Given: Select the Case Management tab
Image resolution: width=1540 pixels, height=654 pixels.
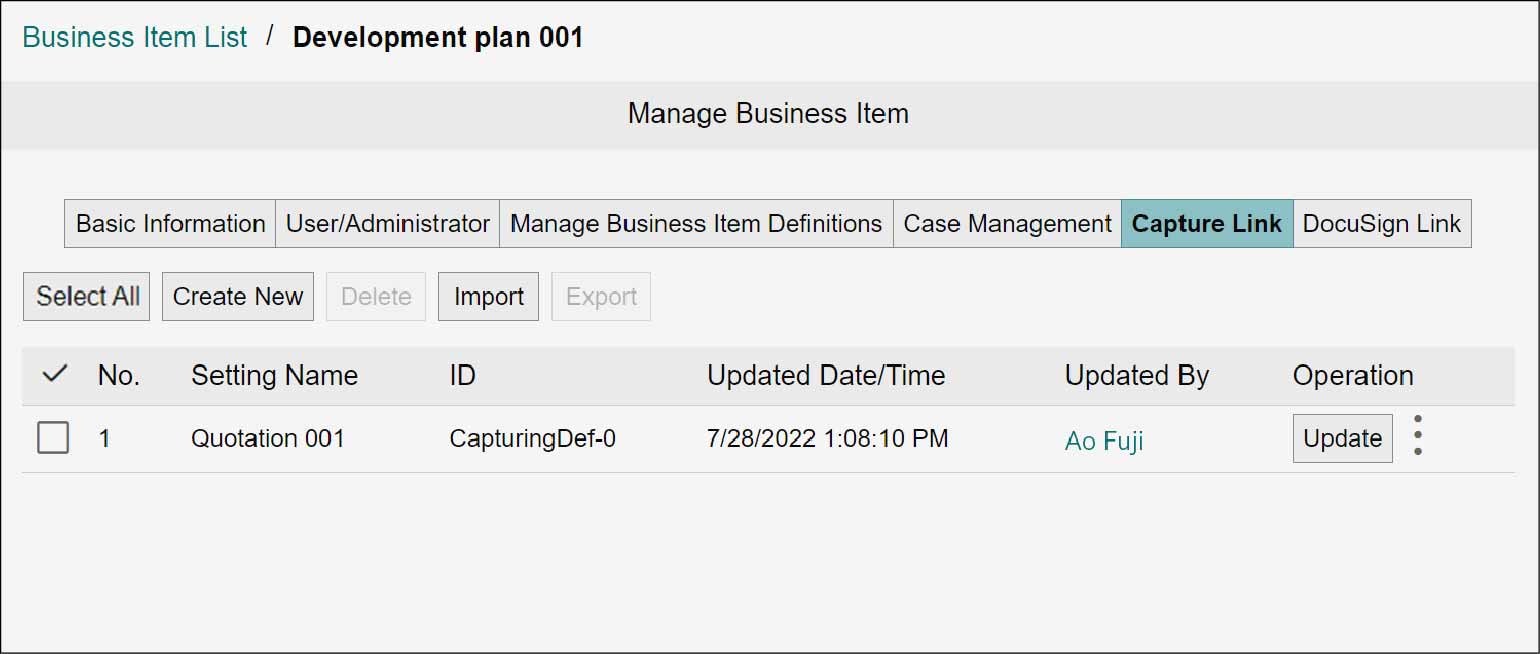Looking at the screenshot, I should [x=1007, y=223].
